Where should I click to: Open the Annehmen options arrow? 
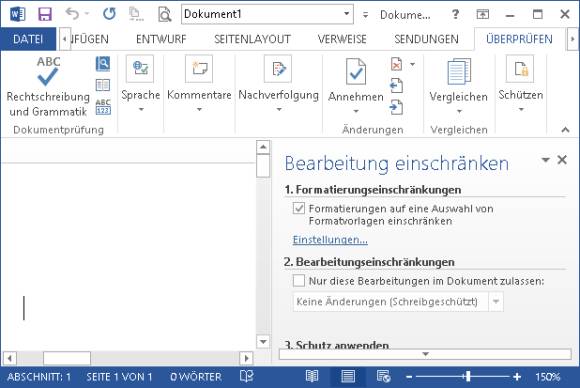356,111
